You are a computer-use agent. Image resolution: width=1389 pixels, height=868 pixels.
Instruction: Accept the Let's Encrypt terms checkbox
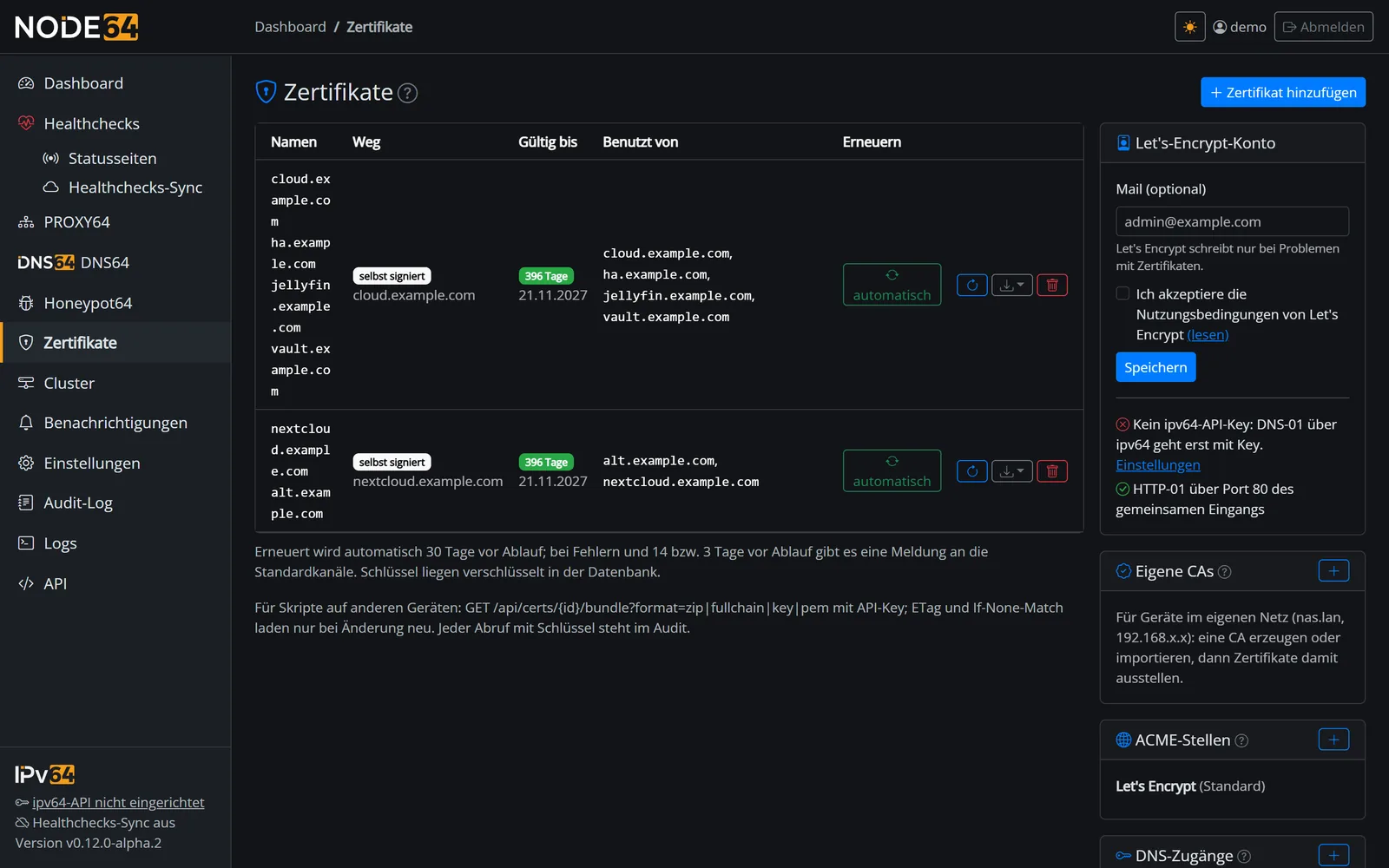point(1122,293)
